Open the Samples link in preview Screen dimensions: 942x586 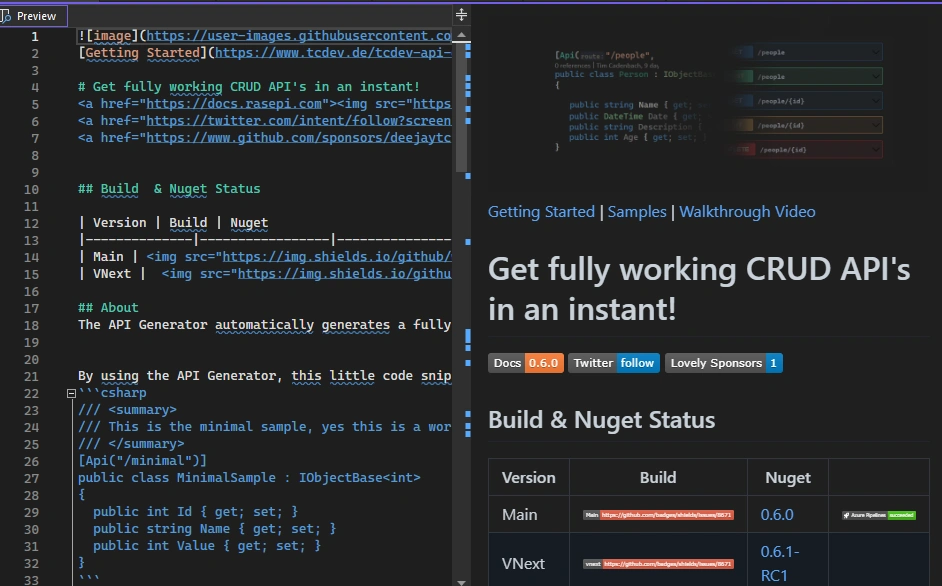pos(638,212)
